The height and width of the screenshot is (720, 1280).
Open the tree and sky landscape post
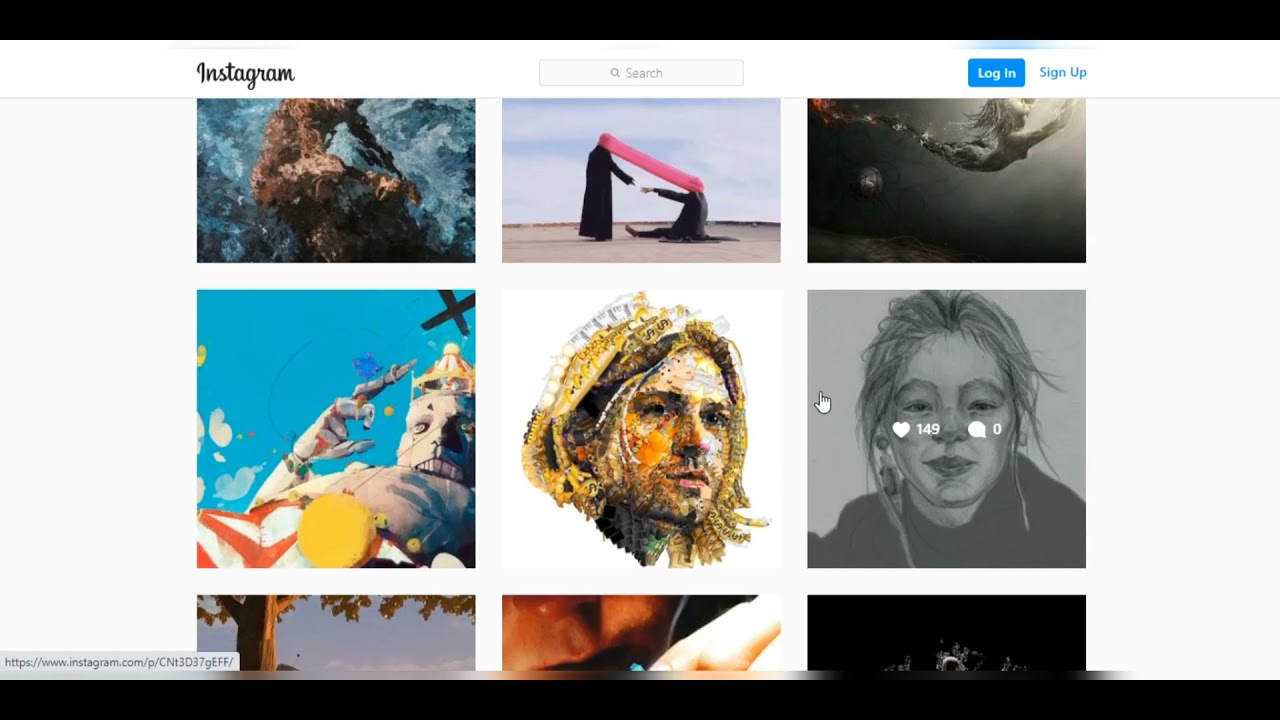(336, 633)
